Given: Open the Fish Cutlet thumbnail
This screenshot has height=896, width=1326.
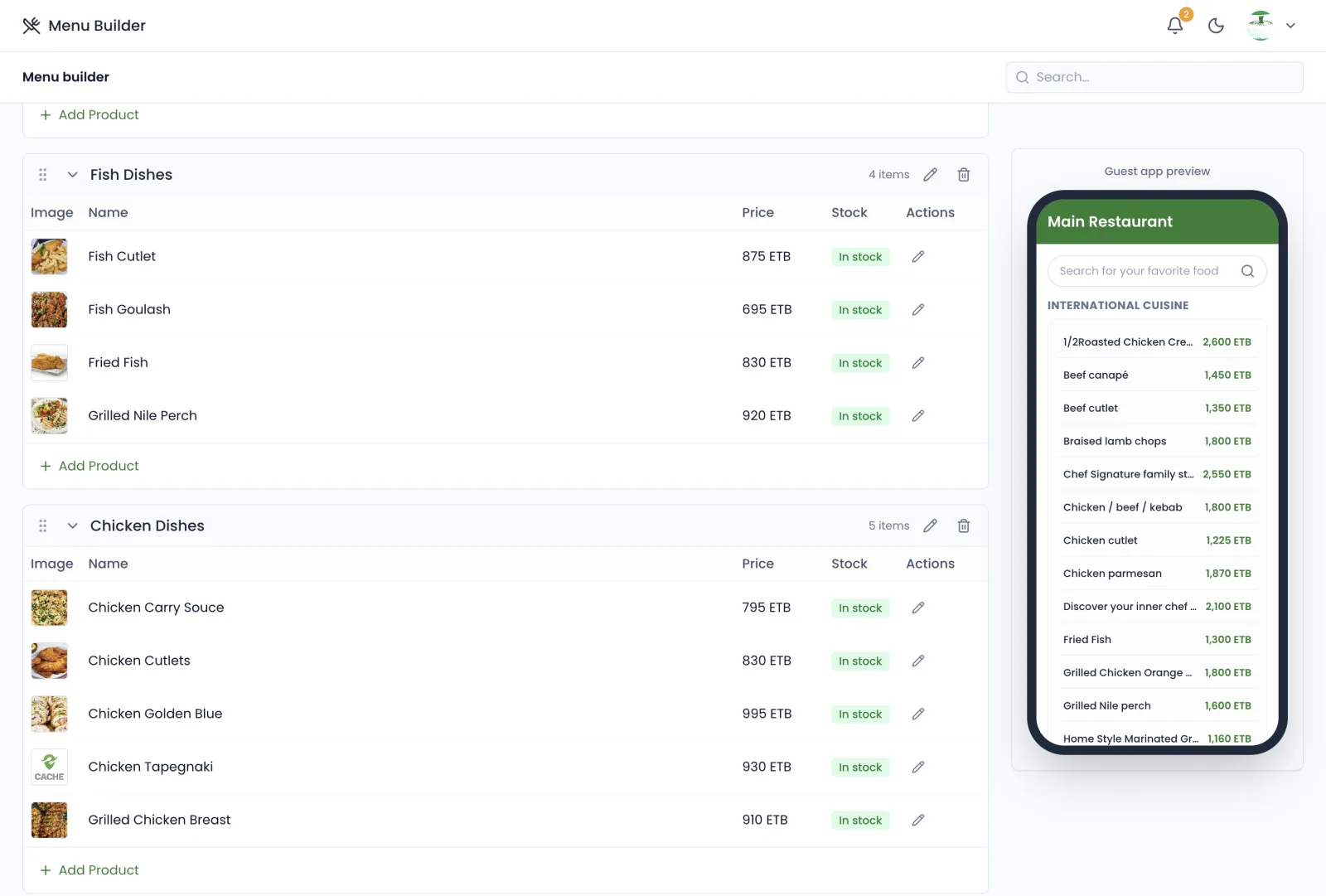Looking at the screenshot, I should (x=49, y=257).
